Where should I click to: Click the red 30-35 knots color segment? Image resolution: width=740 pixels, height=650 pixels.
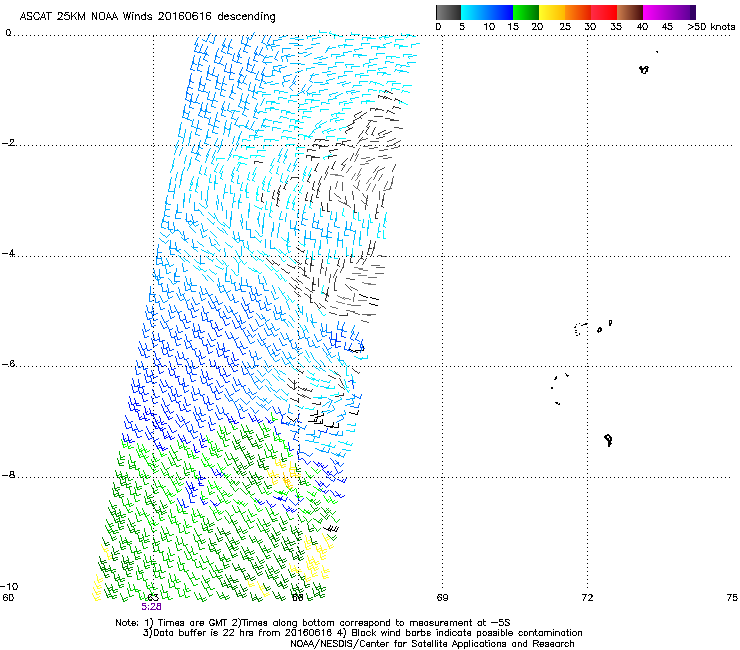604,12
